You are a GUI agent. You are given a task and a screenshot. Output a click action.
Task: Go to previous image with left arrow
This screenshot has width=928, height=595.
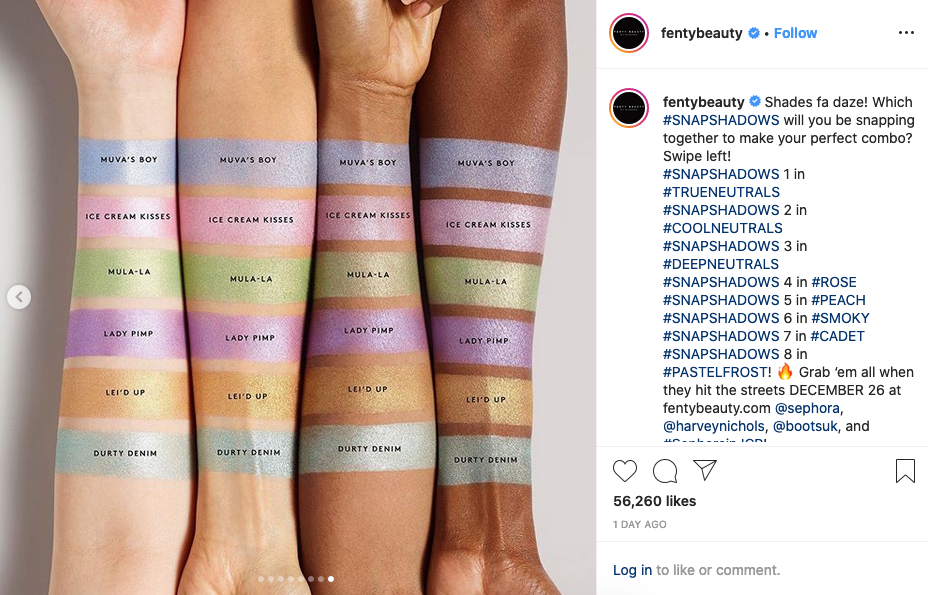[19, 297]
